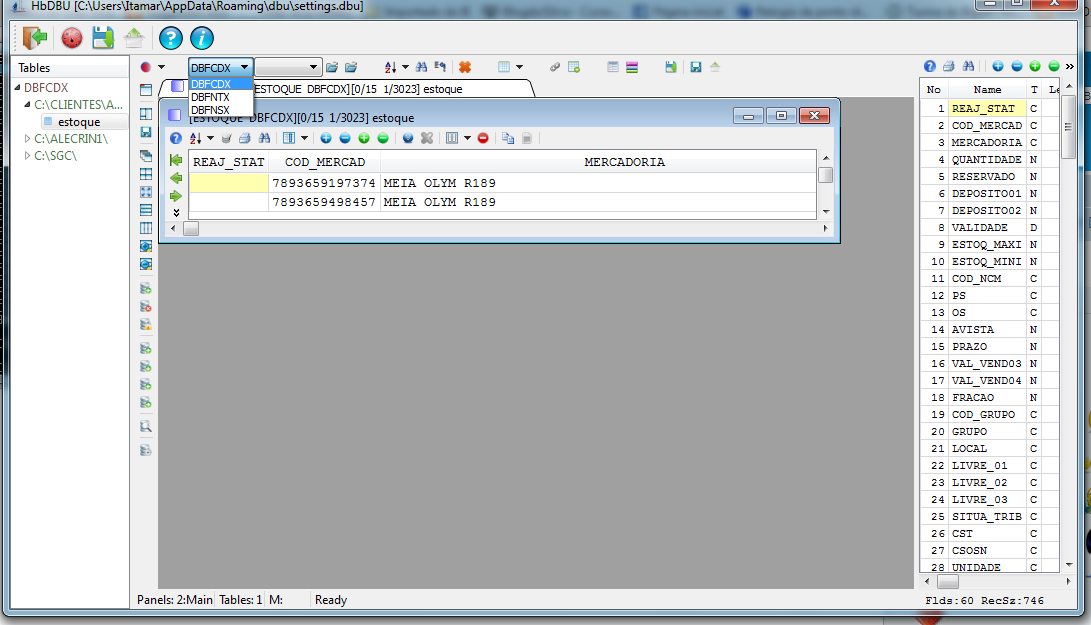Screen dimensions: 1091x625
Task: Click blue plus icon in estoque window toolbar
Action: (326, 139)
